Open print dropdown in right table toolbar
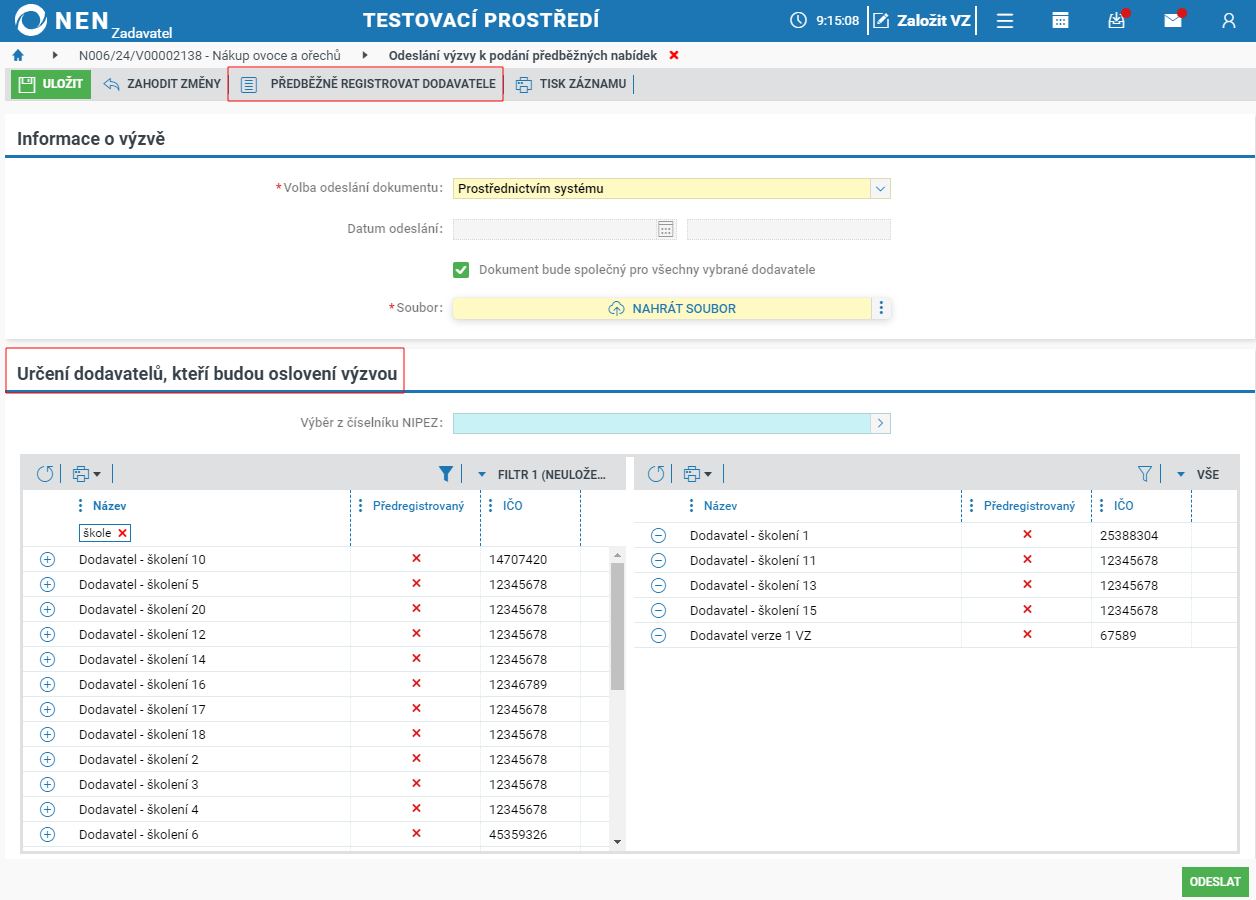The height and width of the screenshot is (900, 1256). [x=698, y=474]
